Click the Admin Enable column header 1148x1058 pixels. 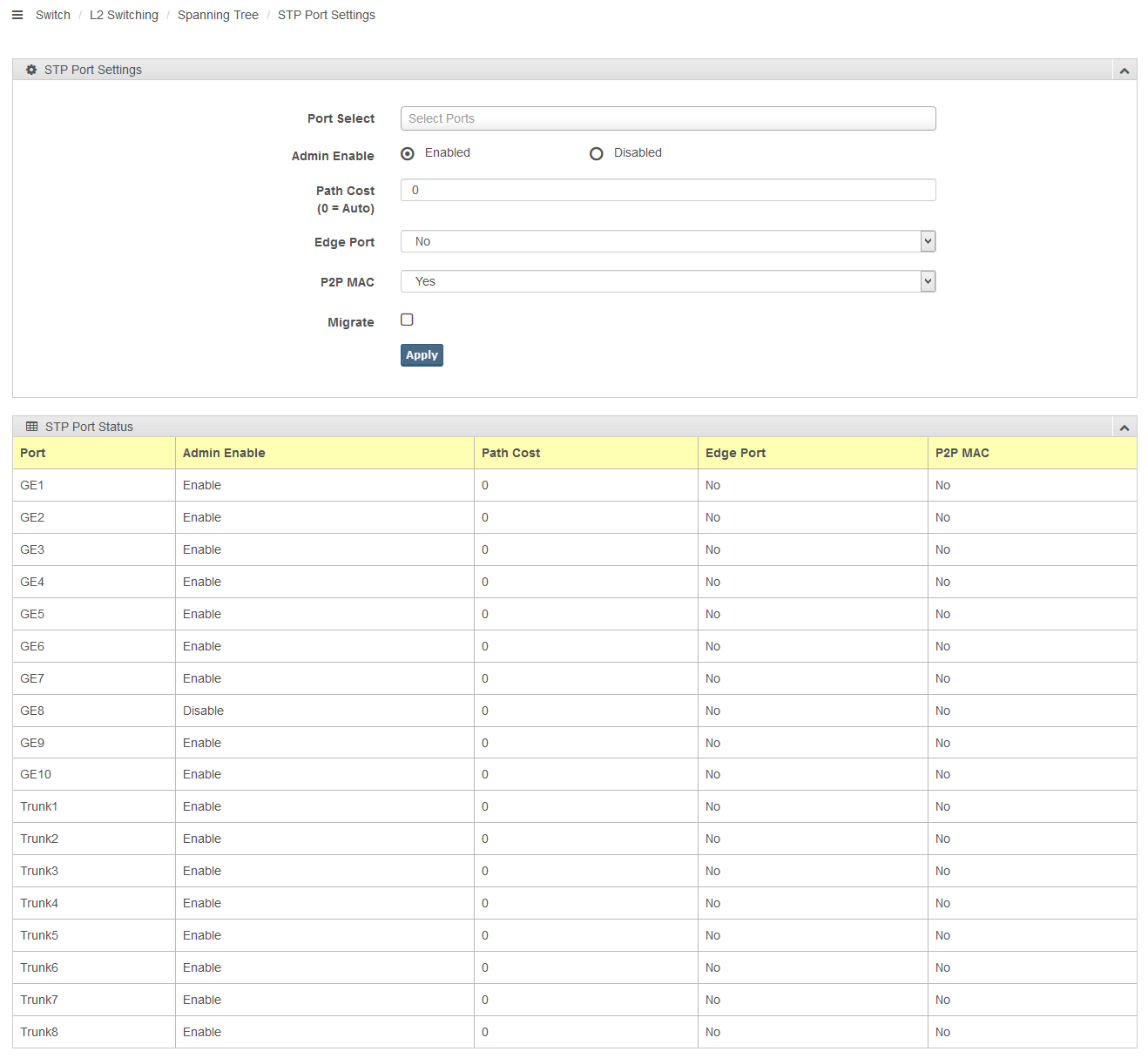click(325, 453)
